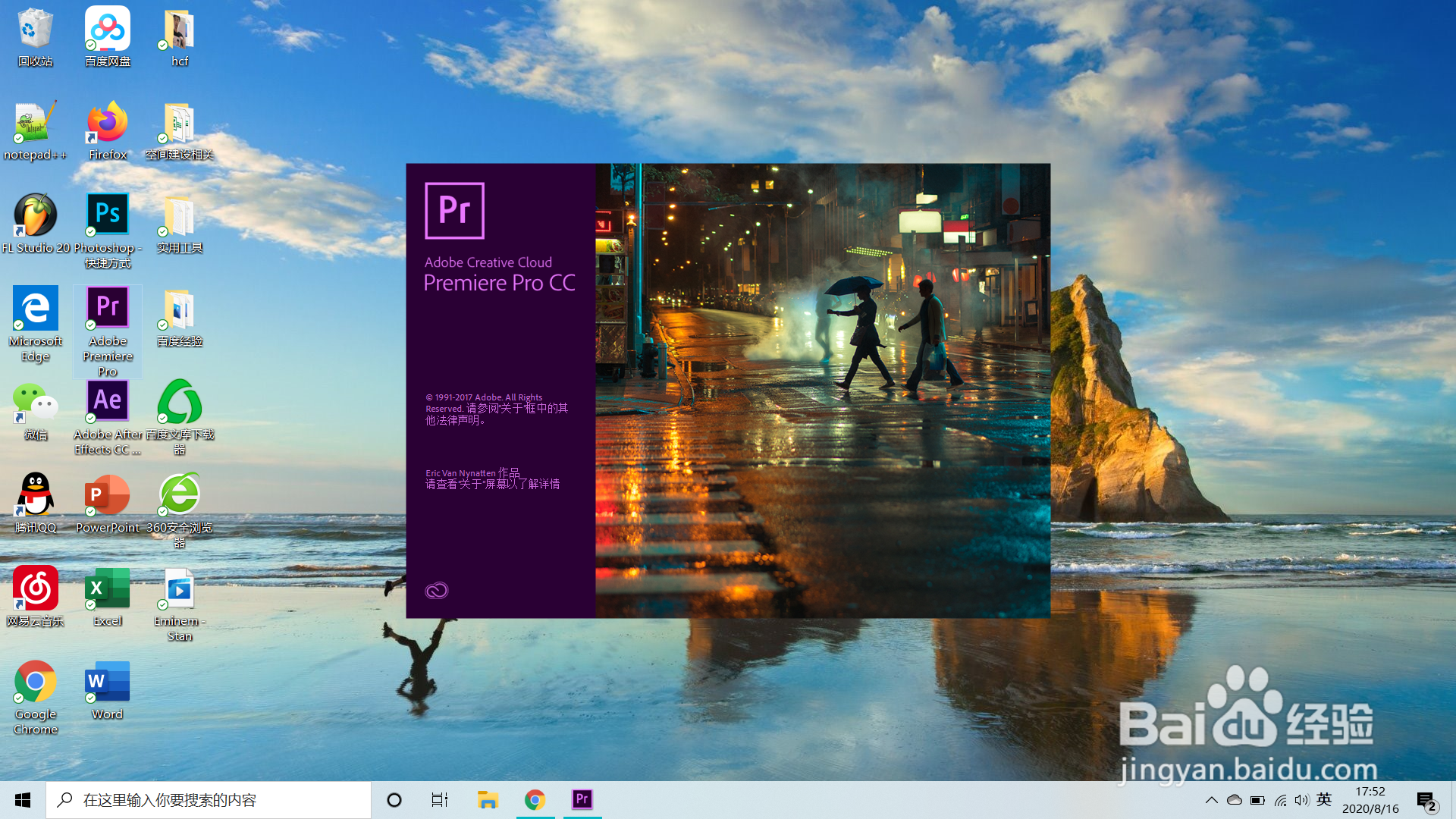Open the Baidu Netdisk desktop icon

coord(107,36)
